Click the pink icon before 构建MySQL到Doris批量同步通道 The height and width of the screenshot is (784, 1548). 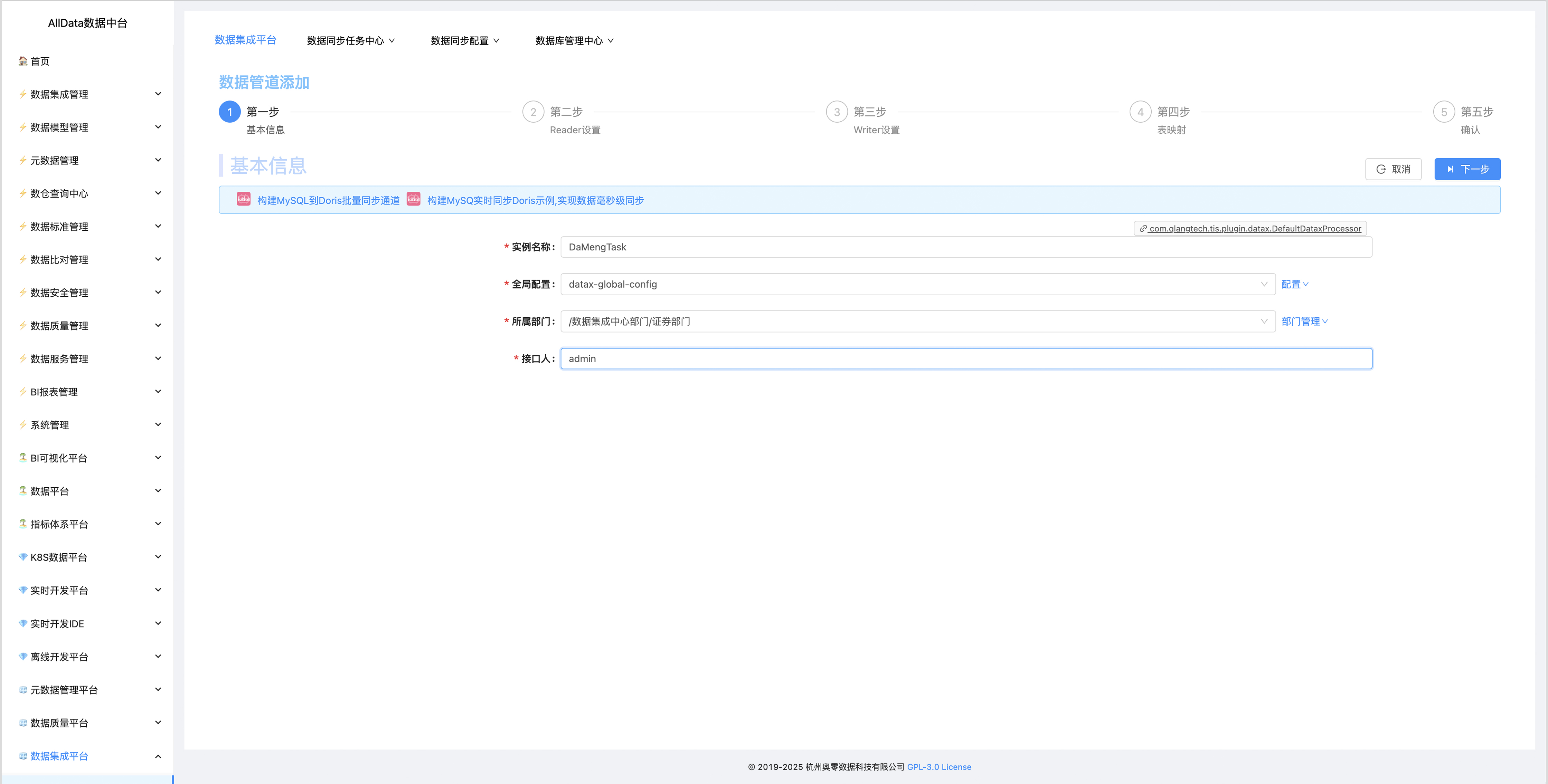point(243,200)
